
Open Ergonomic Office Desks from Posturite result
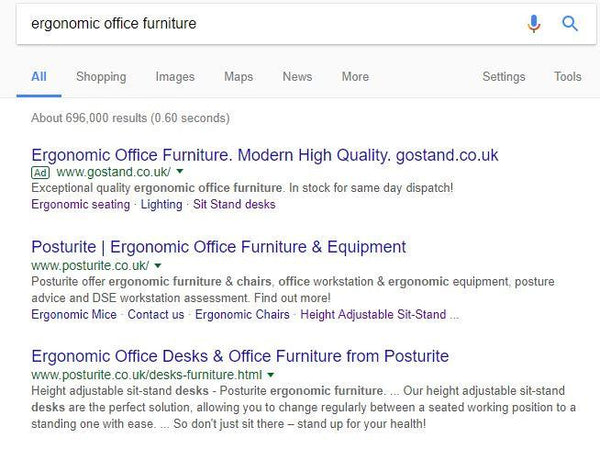point(240,356)
